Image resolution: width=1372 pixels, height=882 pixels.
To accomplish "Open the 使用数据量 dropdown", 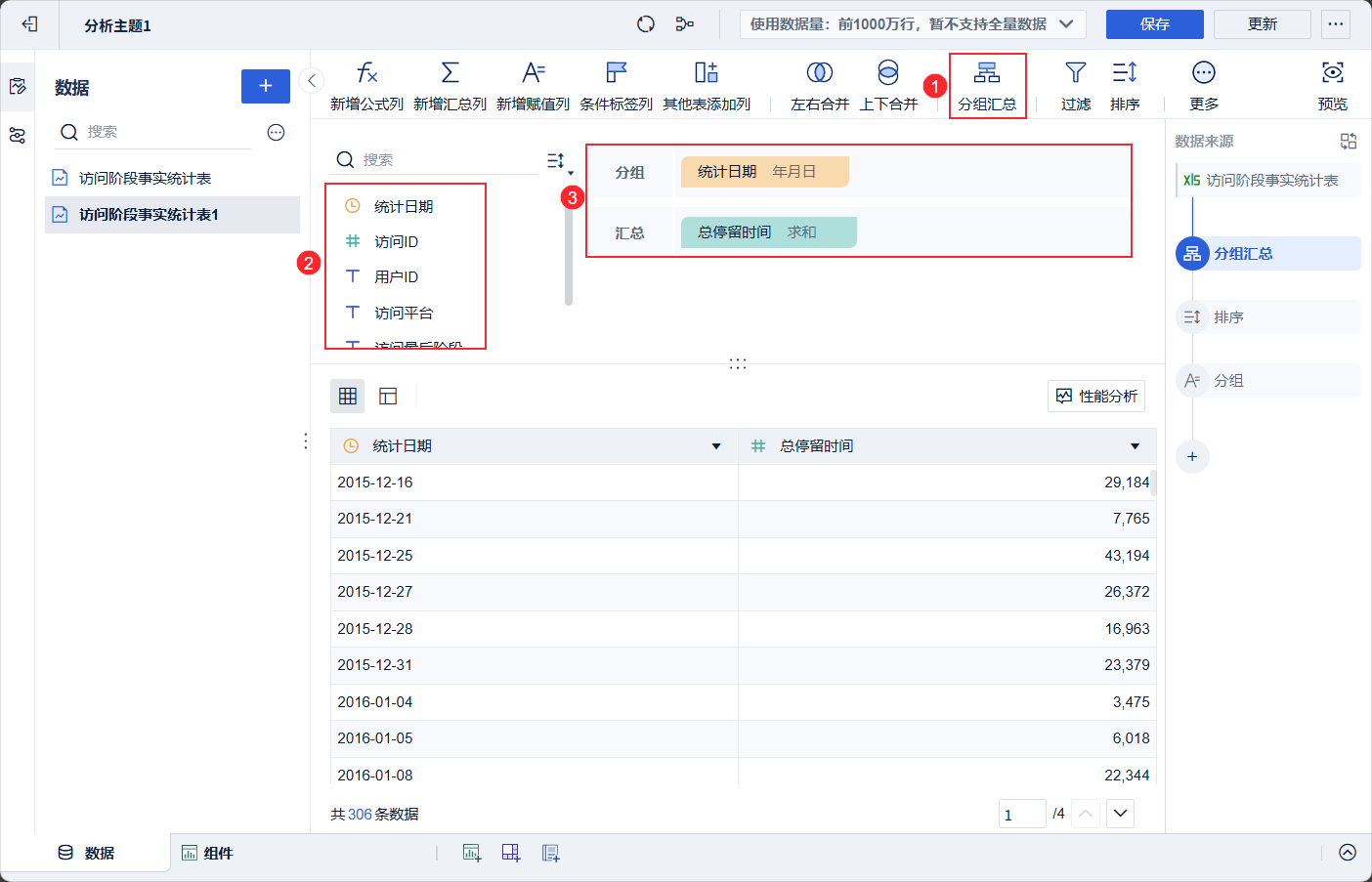I will pyautogui.click(x=913, y=24).
